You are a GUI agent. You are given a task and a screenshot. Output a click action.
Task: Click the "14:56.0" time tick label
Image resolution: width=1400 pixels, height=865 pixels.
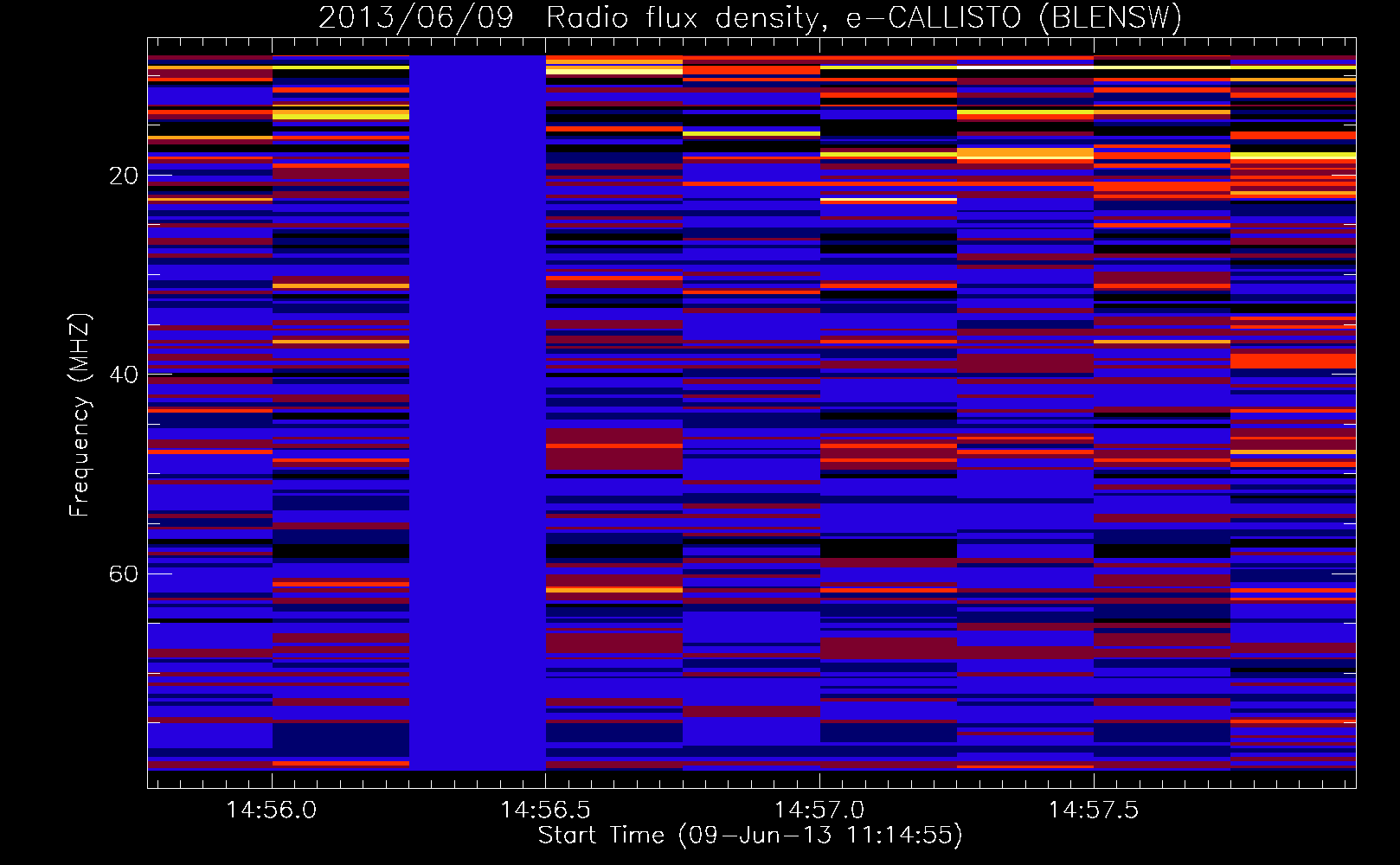pyautogui.click(x=272, y=810)
